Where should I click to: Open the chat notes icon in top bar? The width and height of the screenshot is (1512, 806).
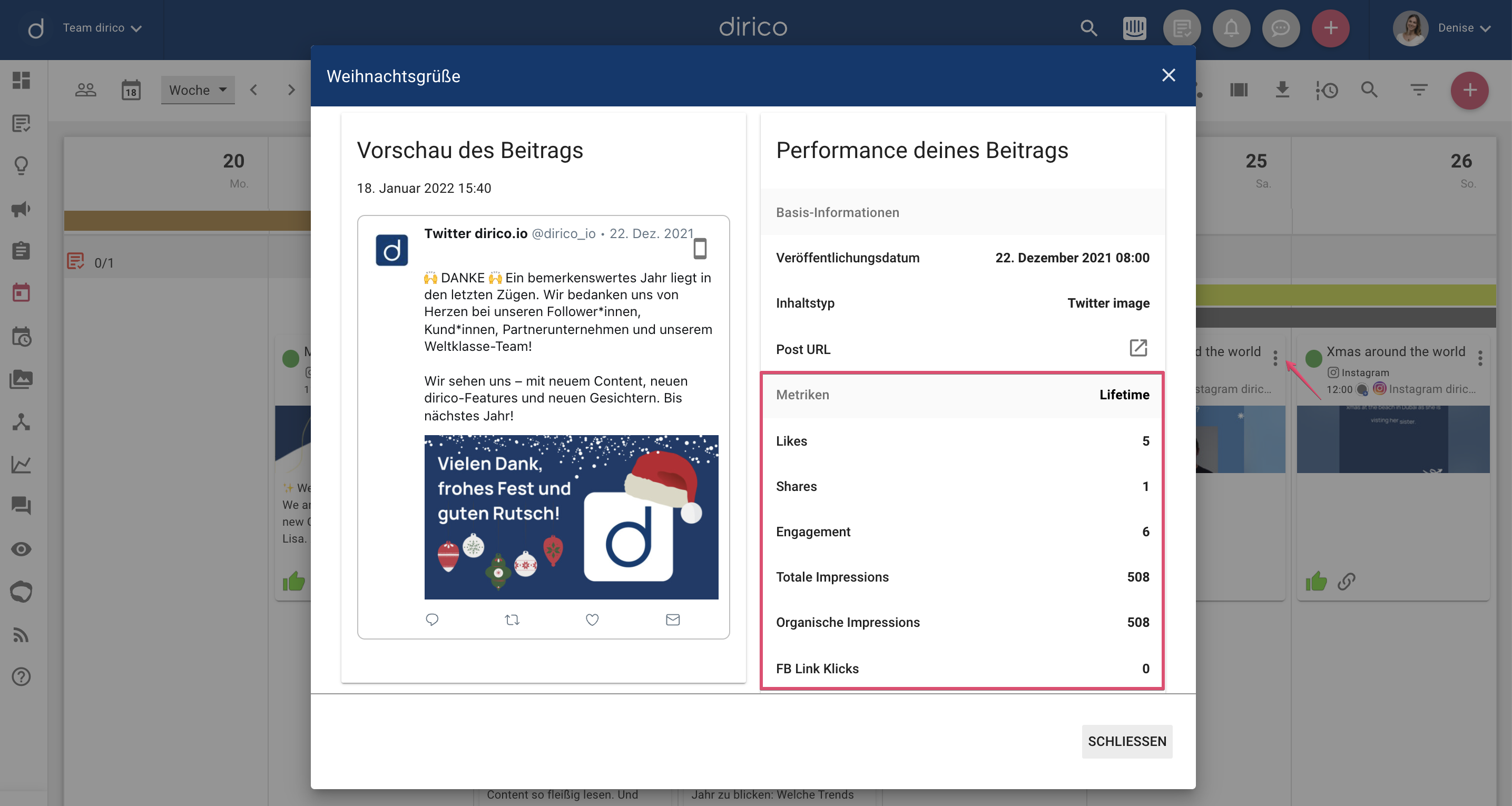tap(1182, 27)
